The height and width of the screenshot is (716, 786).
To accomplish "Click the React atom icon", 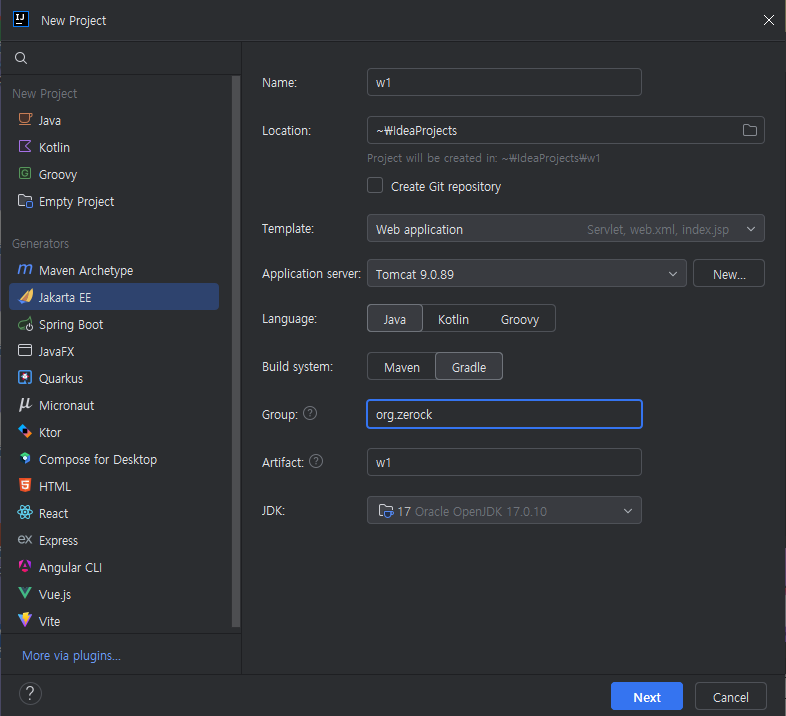I will pyautogui.click(x=25, y=512).
